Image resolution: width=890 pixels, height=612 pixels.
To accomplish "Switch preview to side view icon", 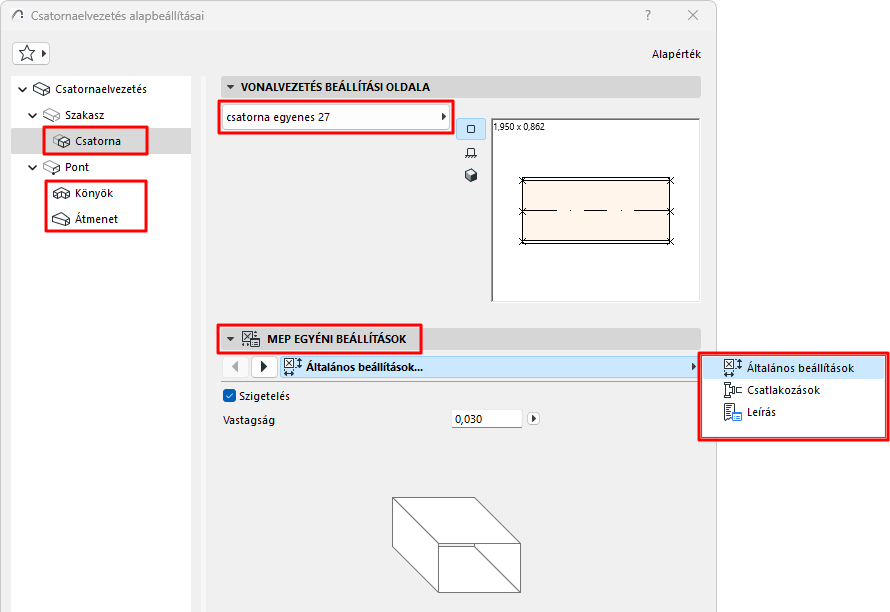I will coord(470,151).
